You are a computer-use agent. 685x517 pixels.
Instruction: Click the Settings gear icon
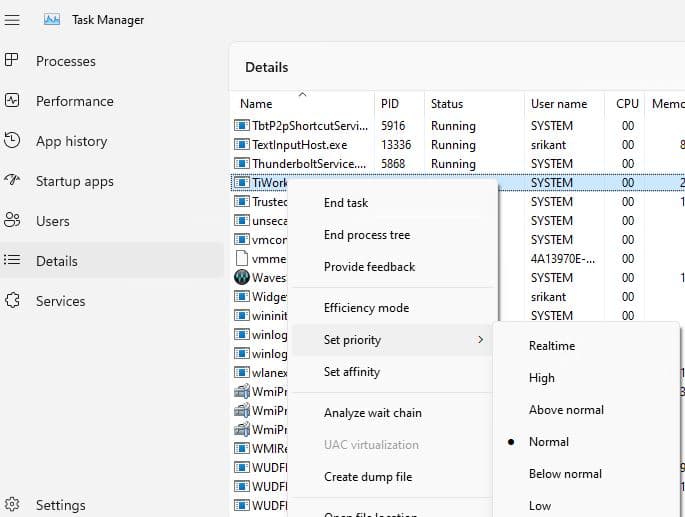12,504
